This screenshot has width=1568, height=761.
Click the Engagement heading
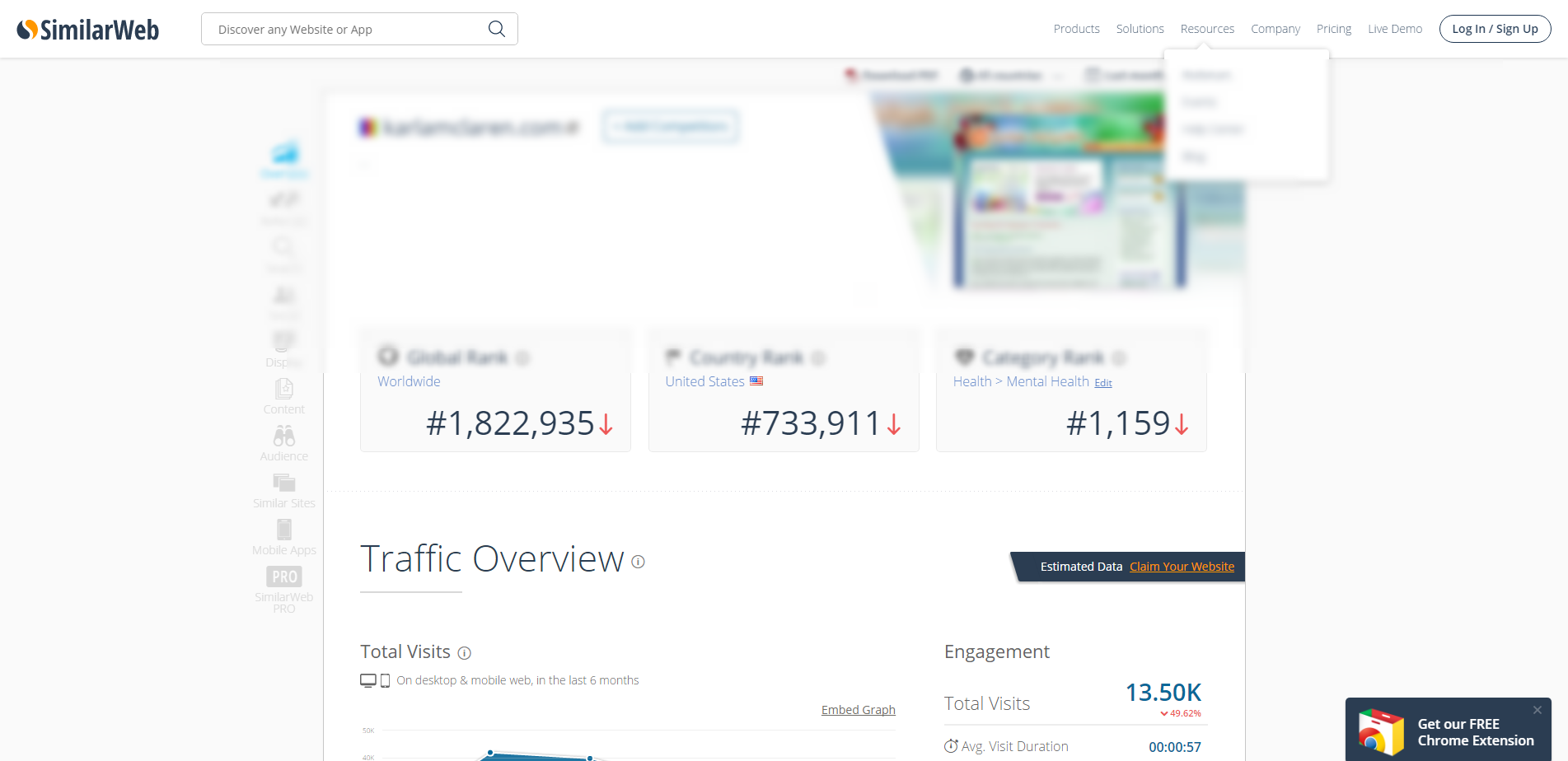(x=997, y=652)
